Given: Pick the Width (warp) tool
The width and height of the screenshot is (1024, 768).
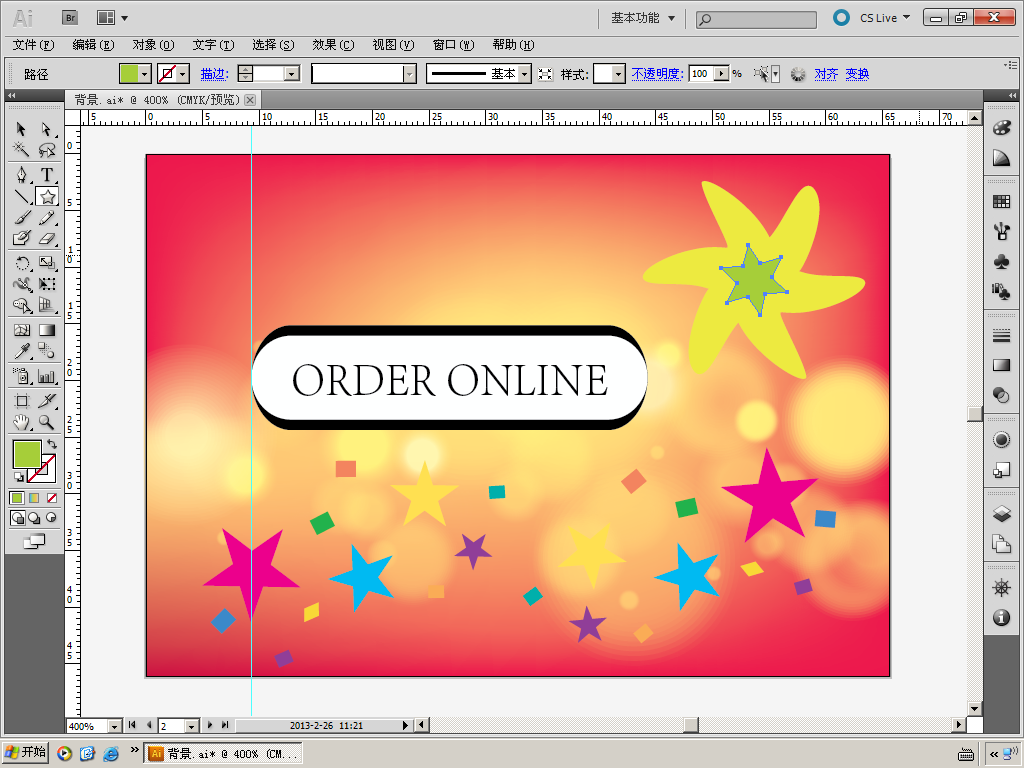Looking at the screenshot, I should click(22, 284).
